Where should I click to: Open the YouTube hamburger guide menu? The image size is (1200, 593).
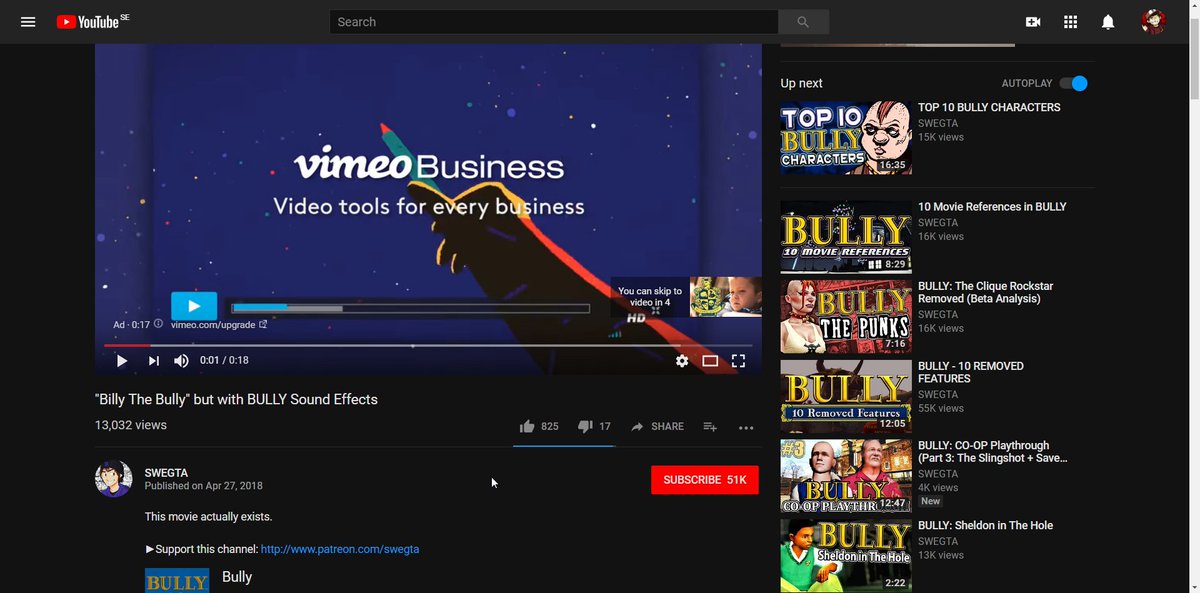(x=28, y=21)
